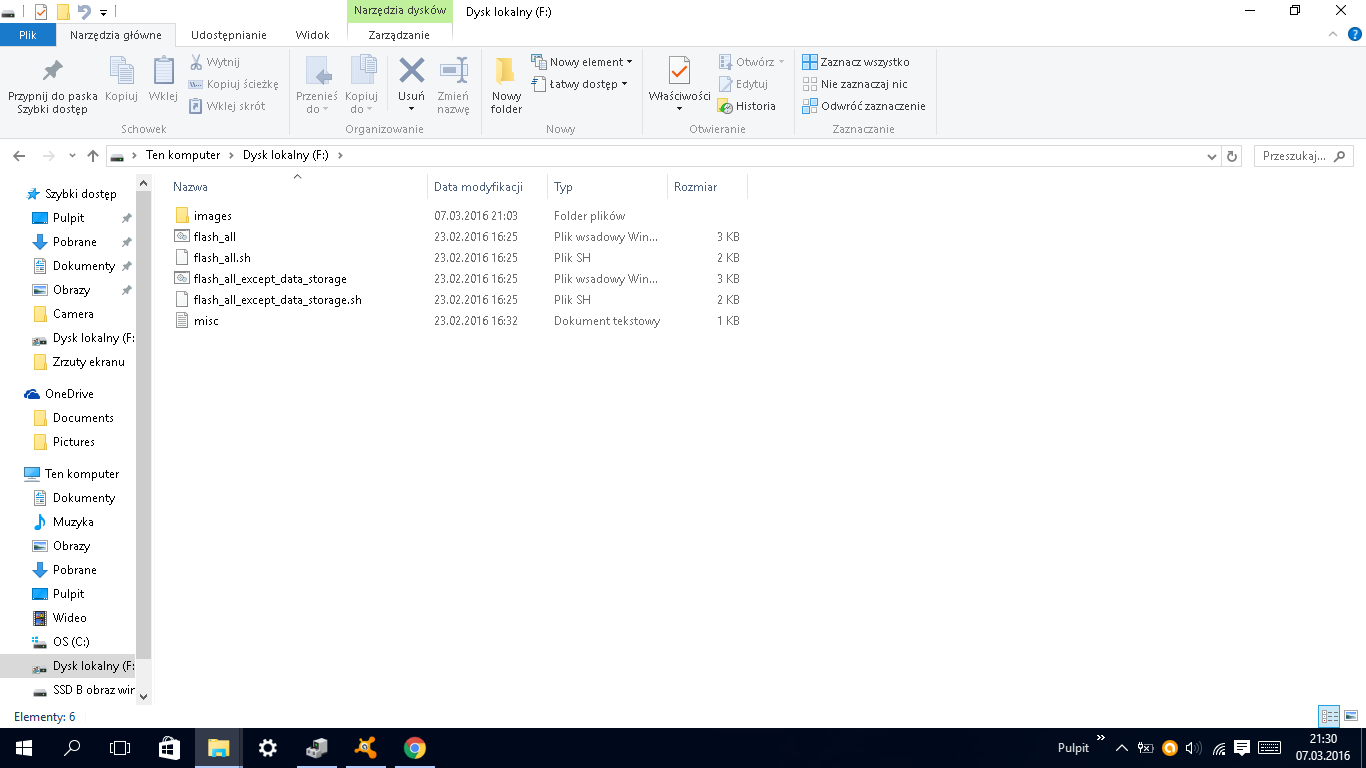This screenshot has height=768, width=1366.
Task: Expand address bar history dropdown arrow
Action: coord(1212,156)
